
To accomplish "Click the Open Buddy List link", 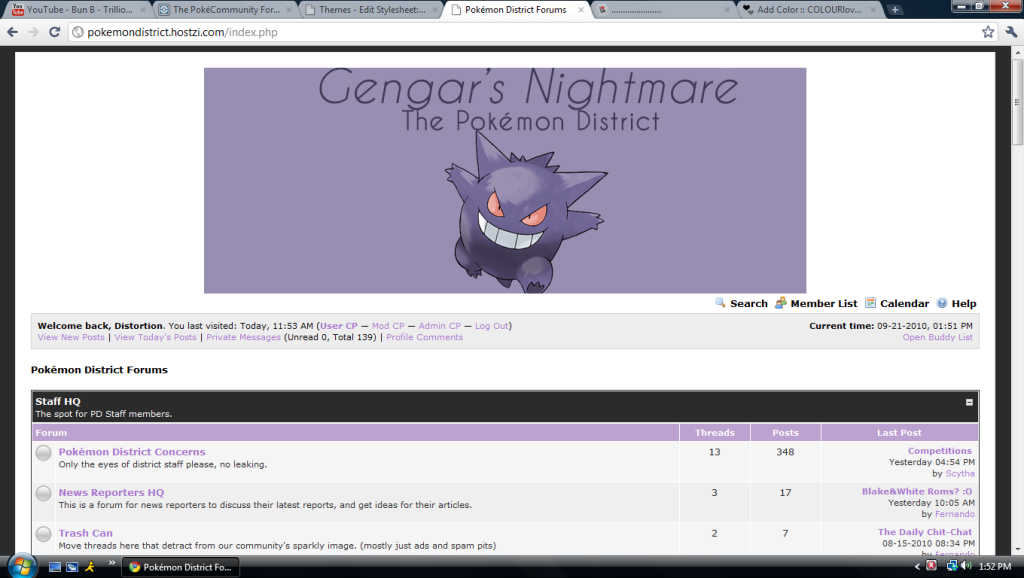I will point(937,337).
